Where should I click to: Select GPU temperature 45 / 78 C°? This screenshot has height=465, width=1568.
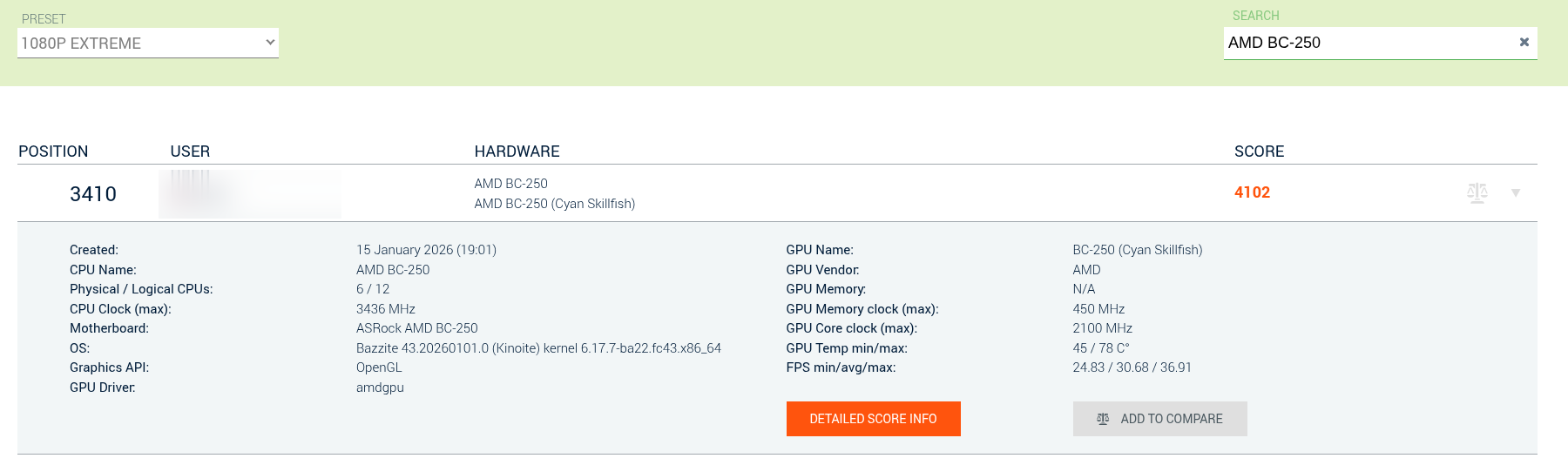1101,348
